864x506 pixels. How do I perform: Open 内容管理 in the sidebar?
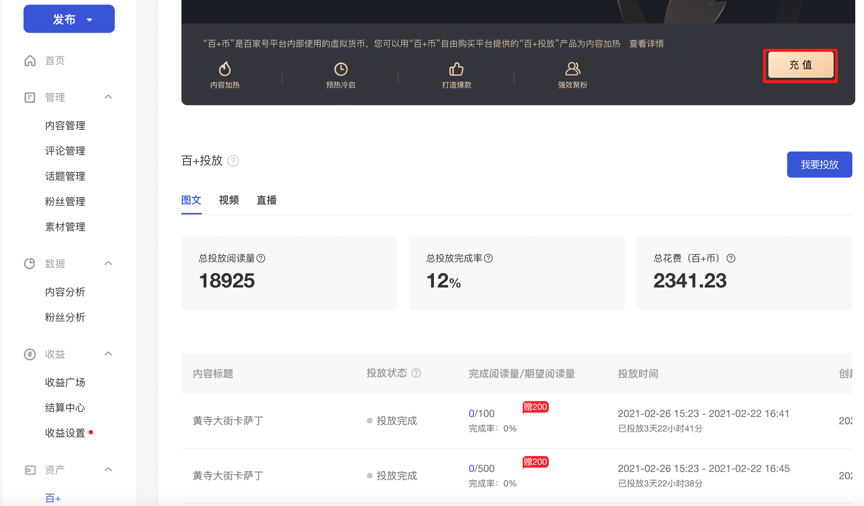tap(65, 126)
